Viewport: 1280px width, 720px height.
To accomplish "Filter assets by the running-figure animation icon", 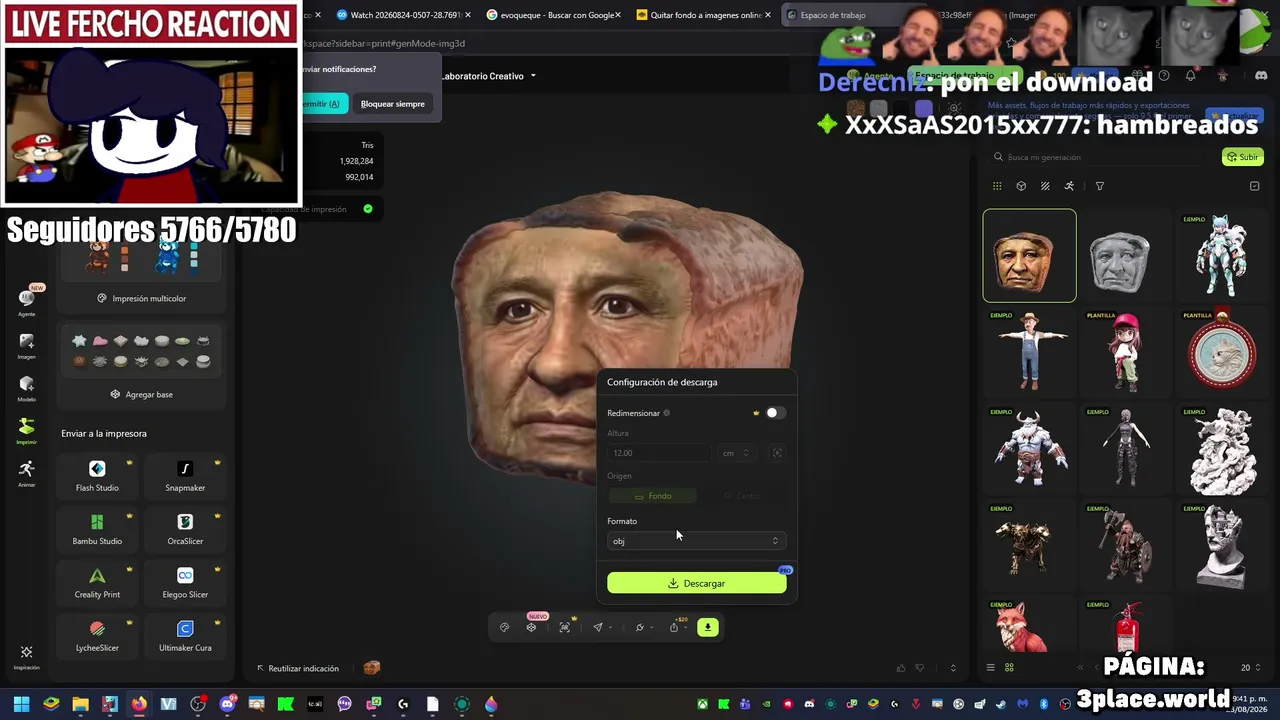I will click(x=1069, y=186).
